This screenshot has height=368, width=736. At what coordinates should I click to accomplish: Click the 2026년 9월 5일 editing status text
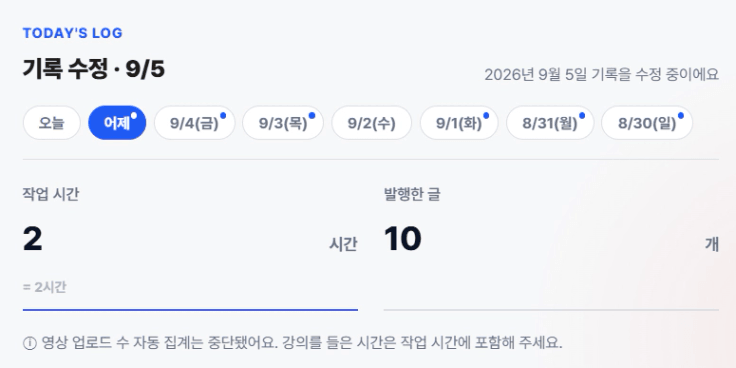pos(601,75)
